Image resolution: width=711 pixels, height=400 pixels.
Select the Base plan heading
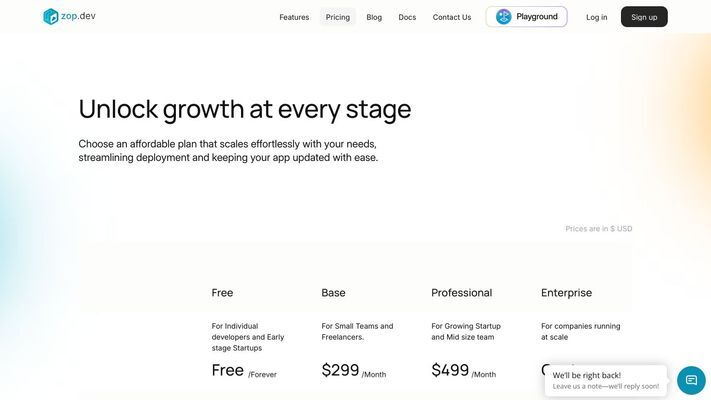click(x=333, y=293)
